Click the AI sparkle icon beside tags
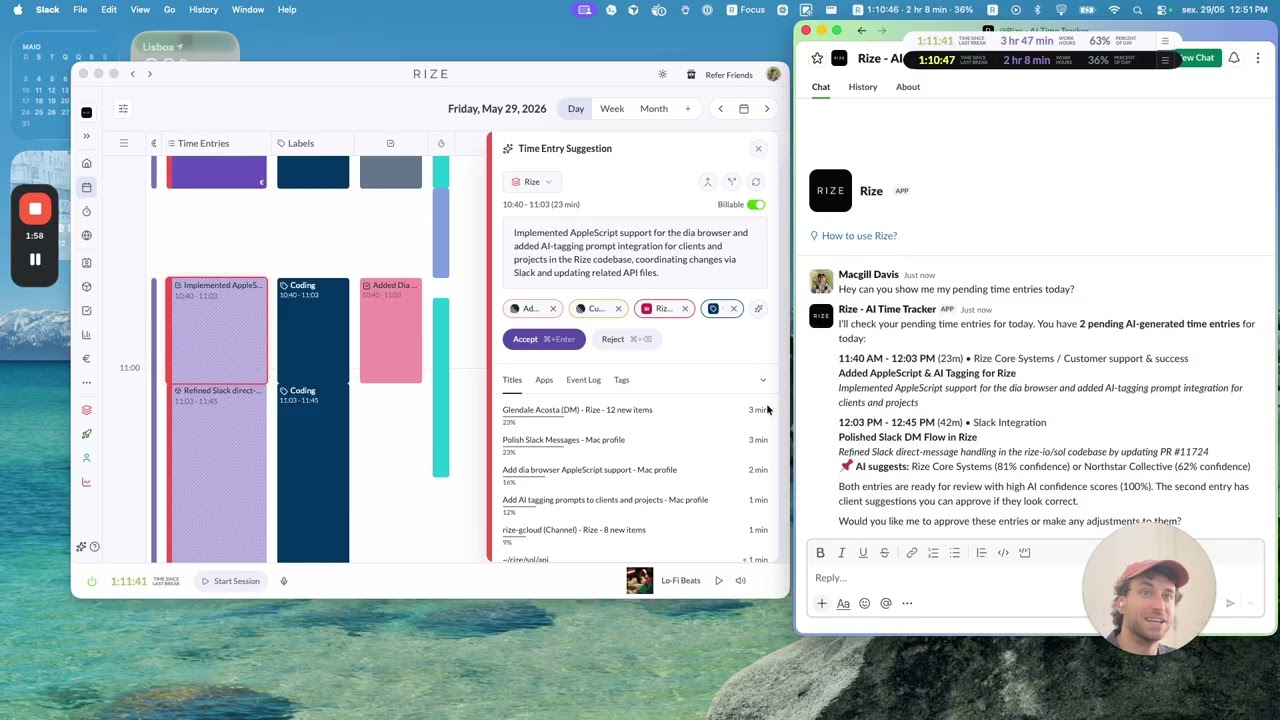Image resolution: width=1280 pixels, height=720 pixels. [x=758, y=309]
